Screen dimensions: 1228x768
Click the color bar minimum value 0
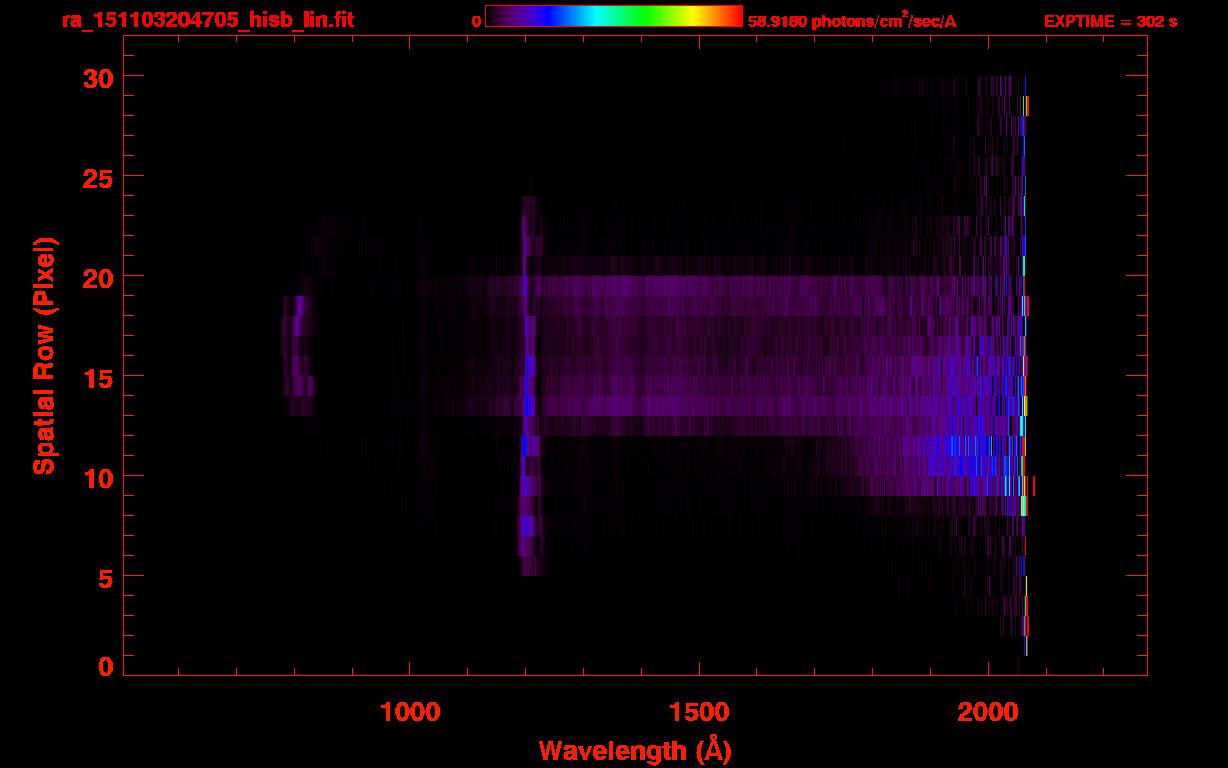[477, 21]
